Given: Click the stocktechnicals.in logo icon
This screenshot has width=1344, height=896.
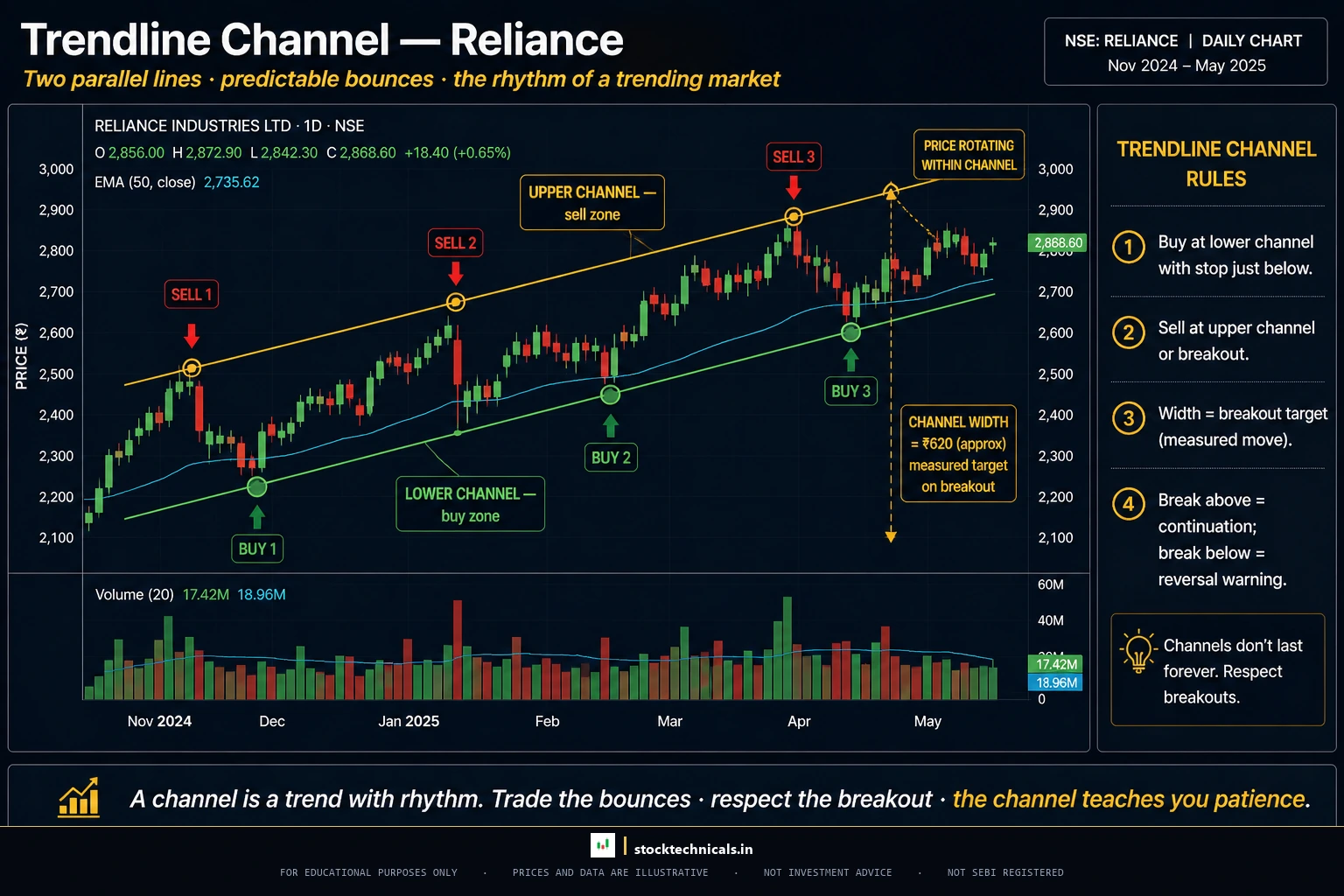Looking at the screenshot, I should (602, 845).
